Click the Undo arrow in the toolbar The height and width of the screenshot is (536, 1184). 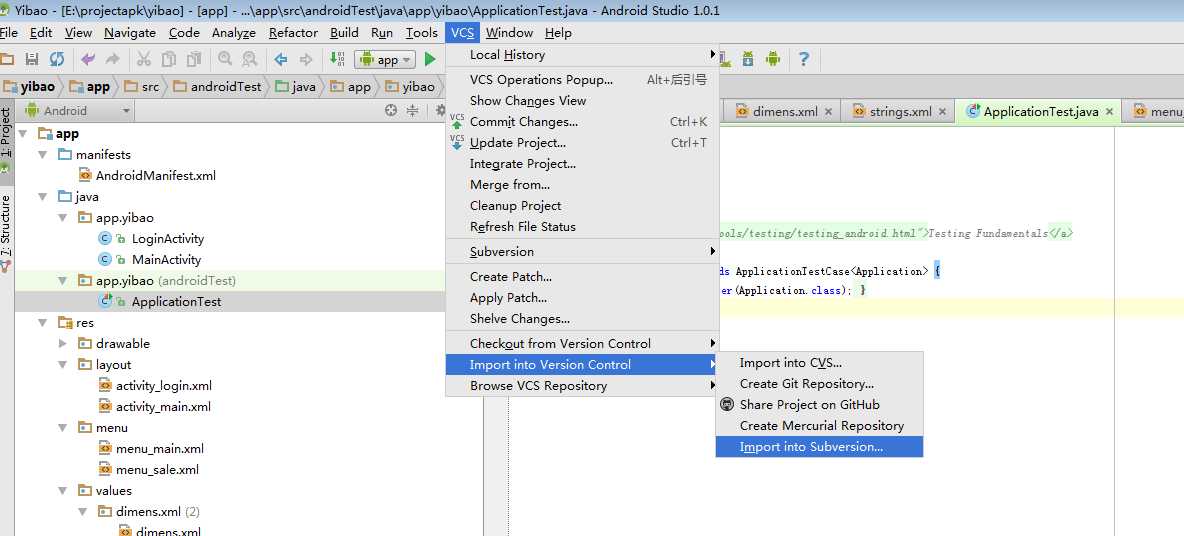(88, 60)
